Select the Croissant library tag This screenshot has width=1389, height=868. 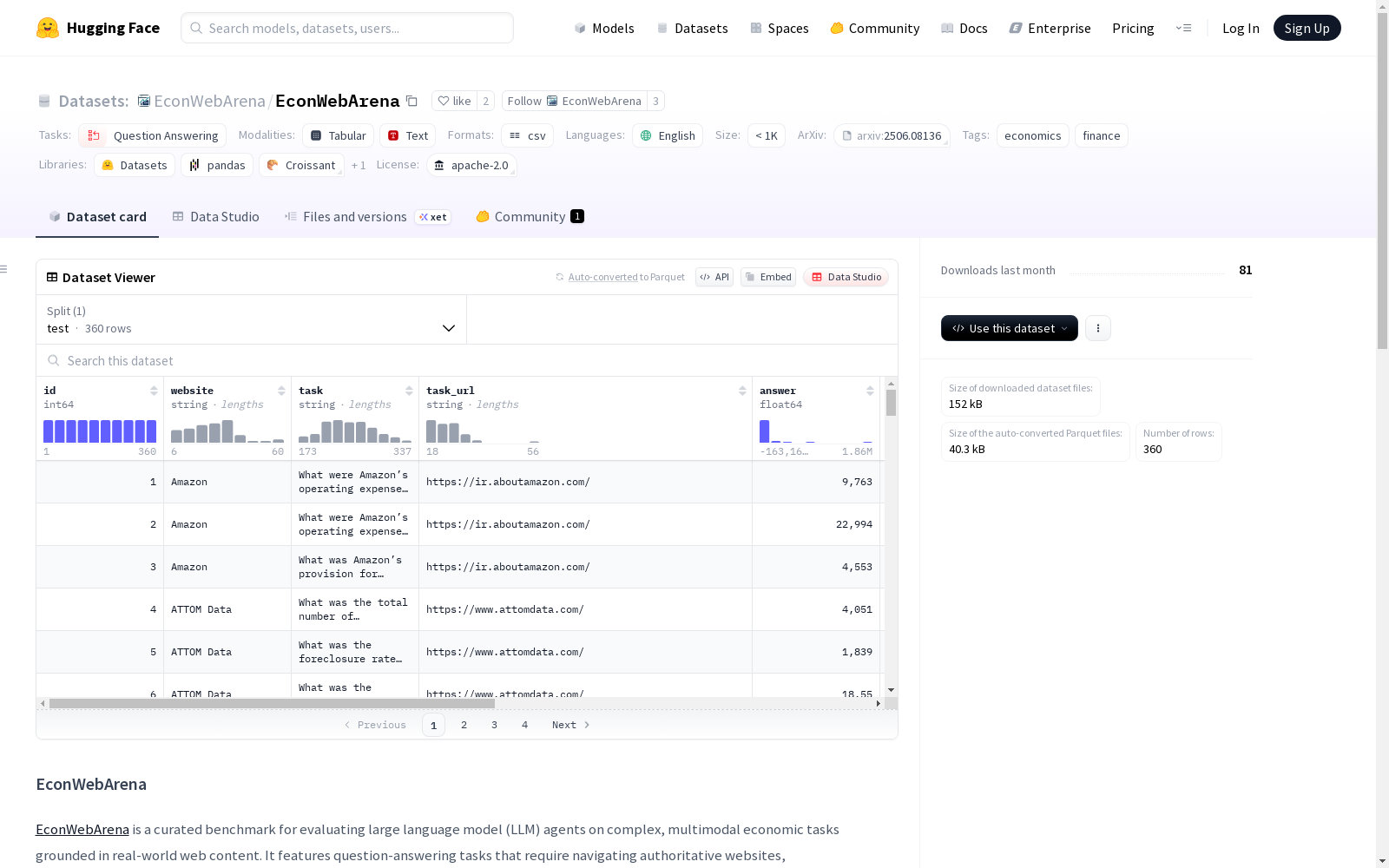pos(301,165)
